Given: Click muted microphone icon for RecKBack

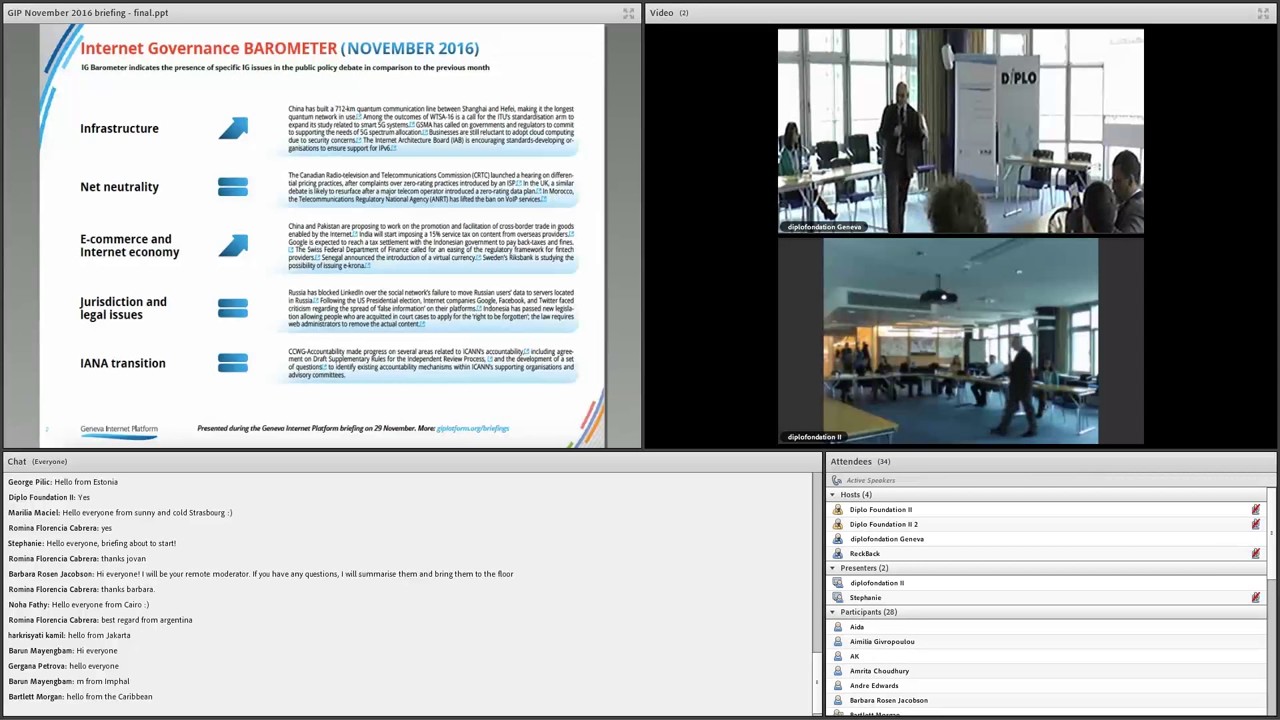Looking at the screenshot, I should point(1256,554).
